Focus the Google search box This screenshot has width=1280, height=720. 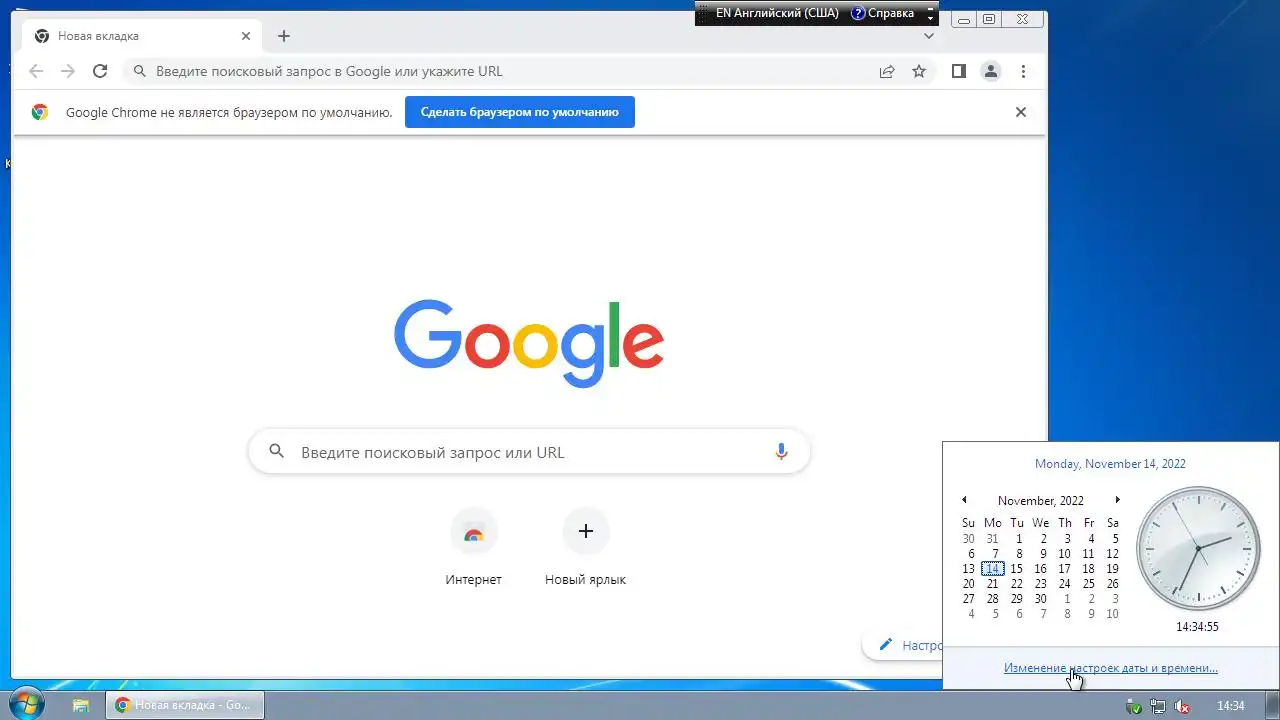coord(529,452)
